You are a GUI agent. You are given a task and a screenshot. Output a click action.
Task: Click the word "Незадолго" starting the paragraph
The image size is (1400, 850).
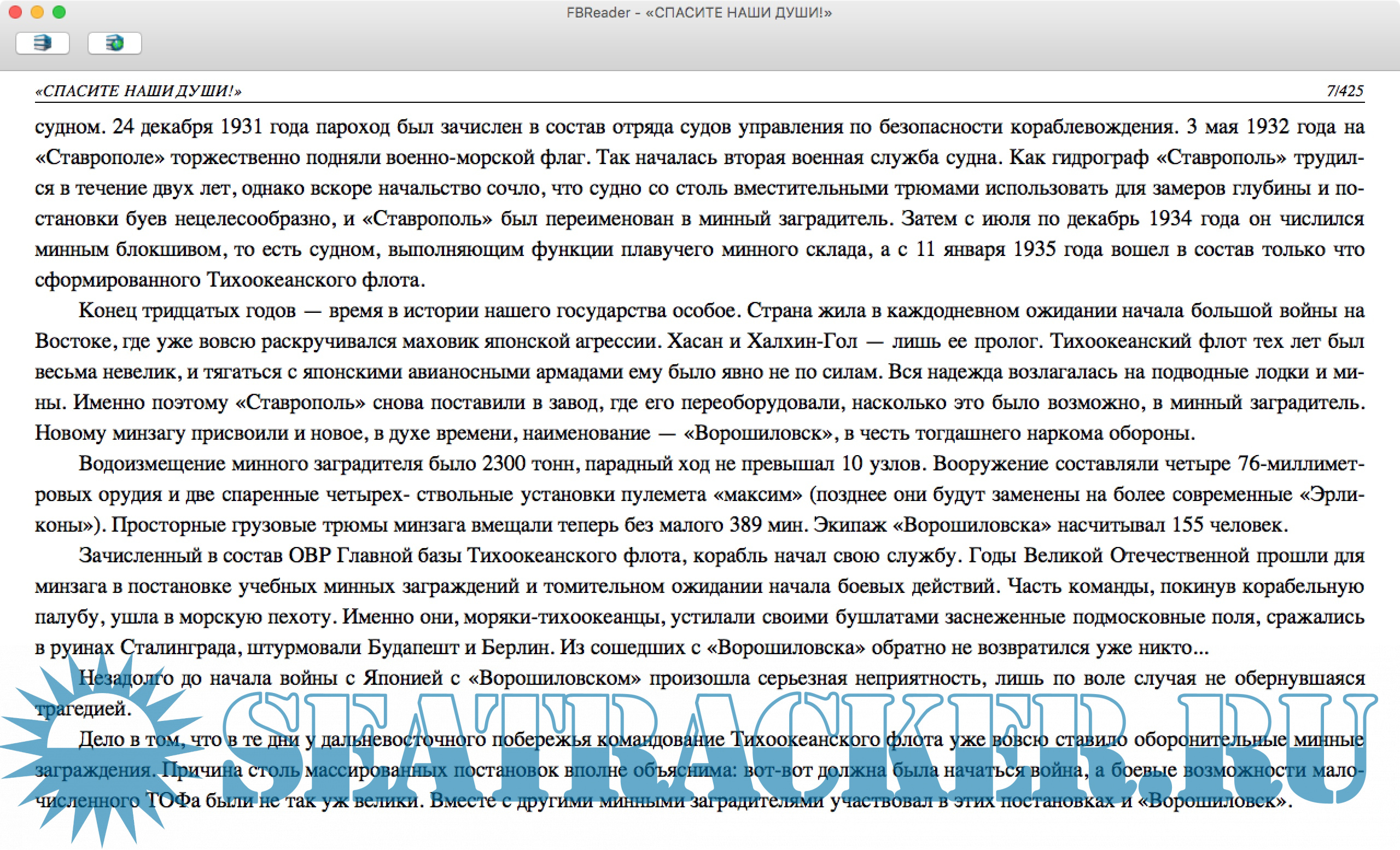(x=126, y=678)
